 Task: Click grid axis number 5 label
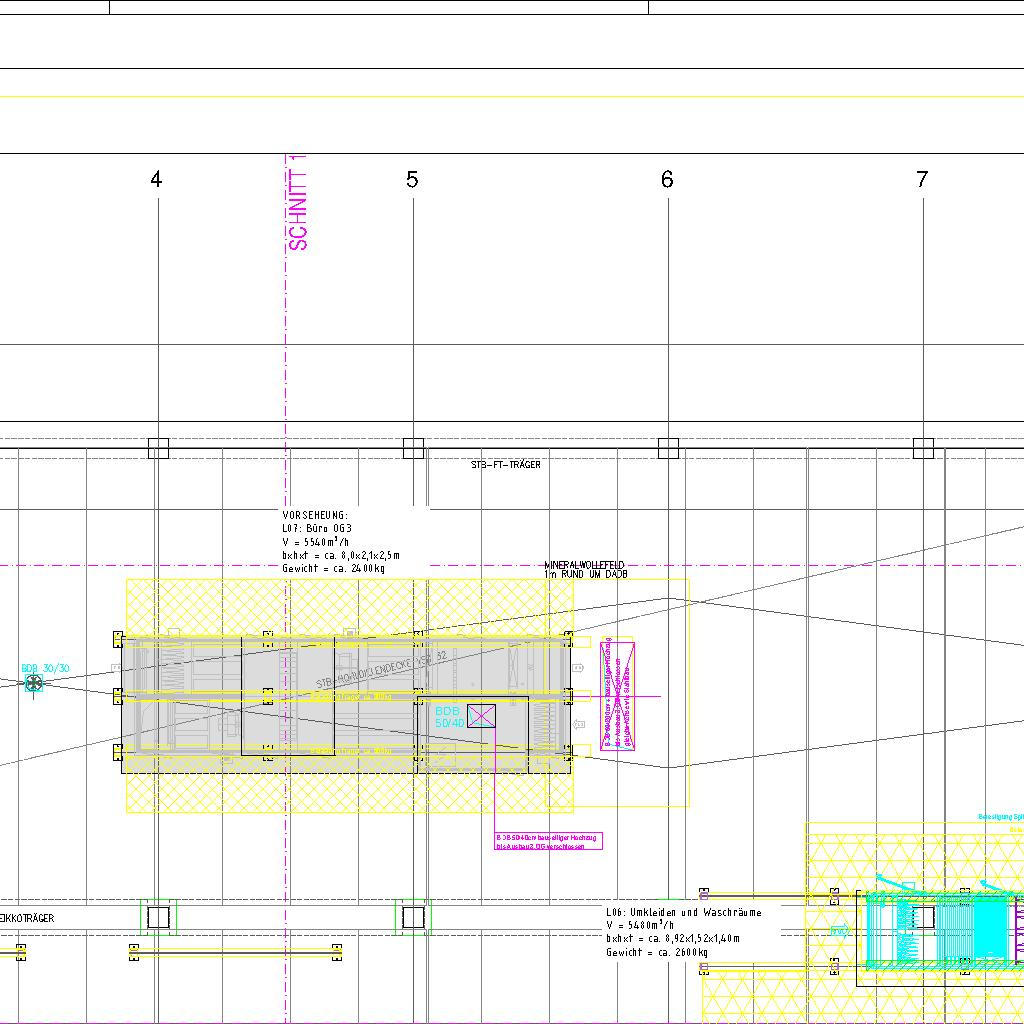point(412,180)
